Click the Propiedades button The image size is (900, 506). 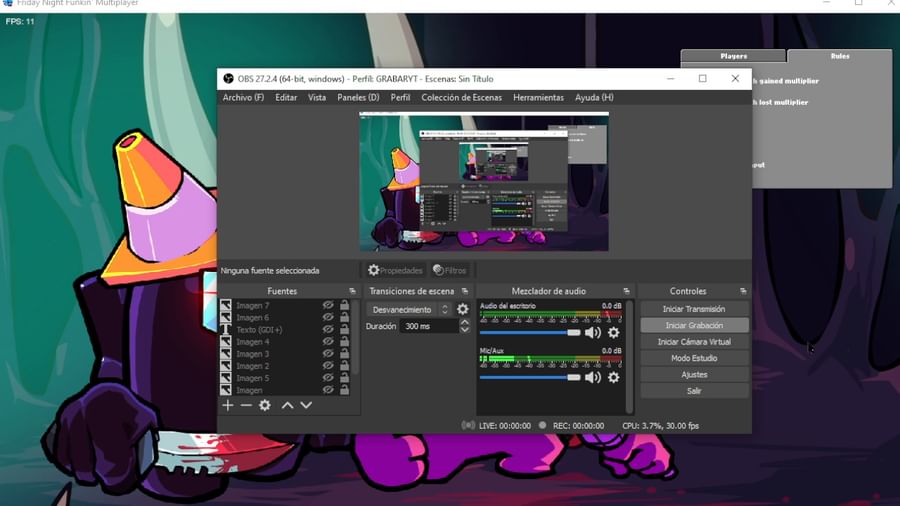pyautogui.click(x=395, y=270)
